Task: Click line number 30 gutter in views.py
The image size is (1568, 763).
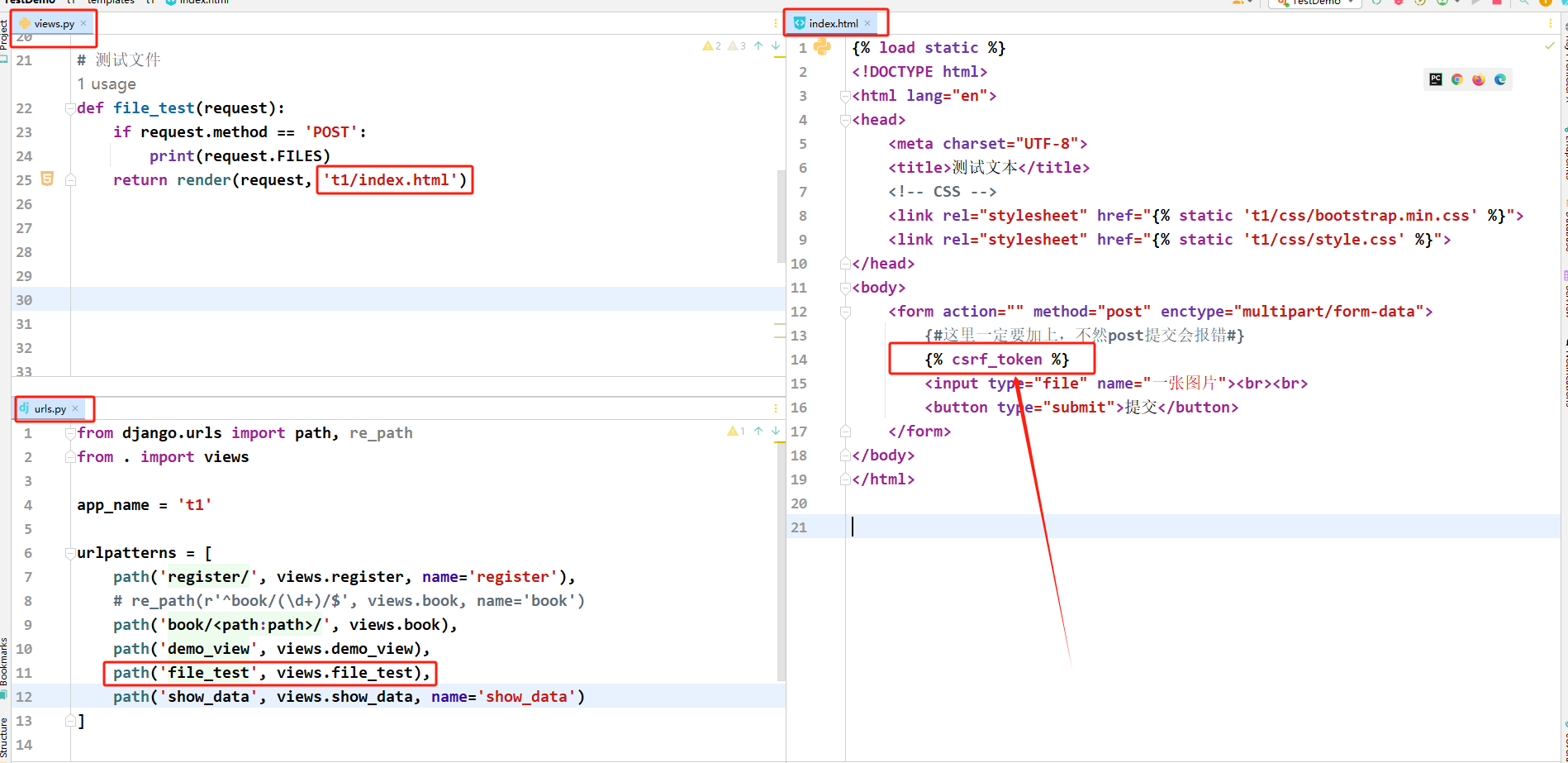Action: (24, 300)
